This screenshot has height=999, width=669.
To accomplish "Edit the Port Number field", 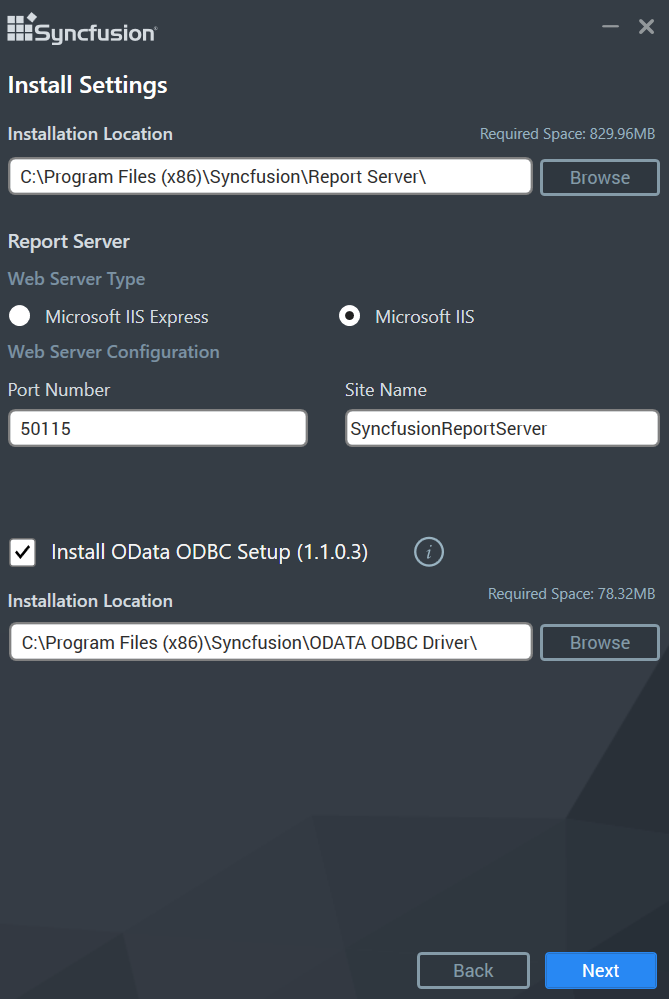I will point(158,428).
